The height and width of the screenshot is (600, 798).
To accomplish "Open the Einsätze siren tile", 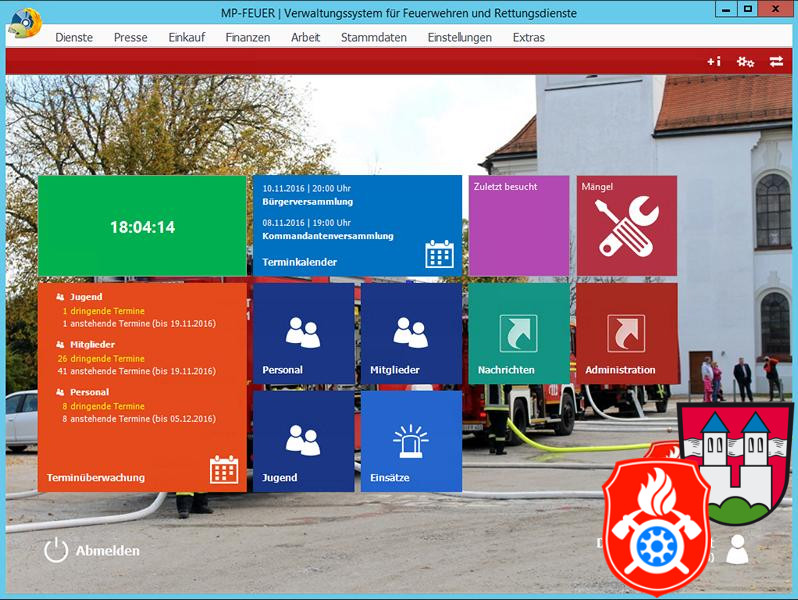I will [411, 441].
